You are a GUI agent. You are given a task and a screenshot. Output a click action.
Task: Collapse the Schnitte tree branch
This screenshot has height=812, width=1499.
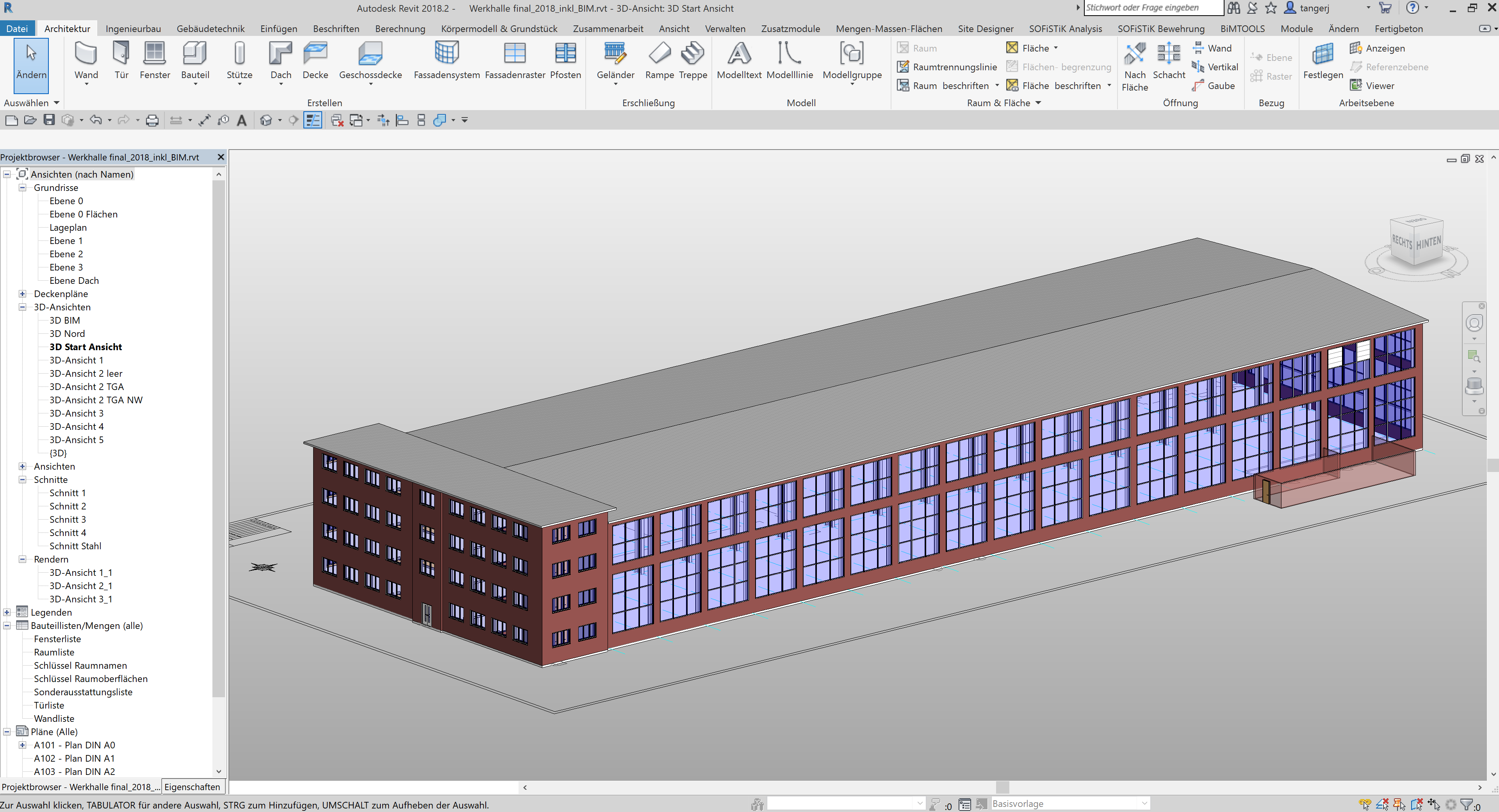coord(22,479)
